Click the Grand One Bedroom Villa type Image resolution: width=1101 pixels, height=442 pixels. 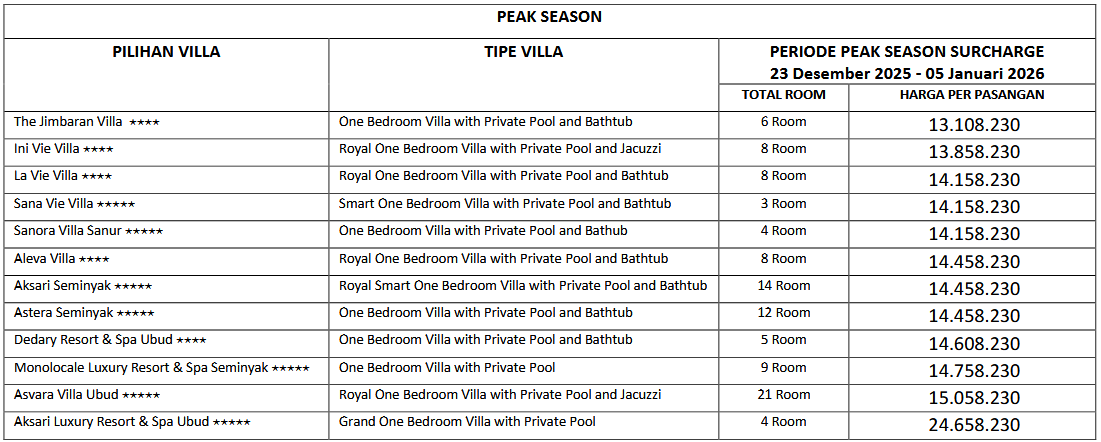coord(467,422)
